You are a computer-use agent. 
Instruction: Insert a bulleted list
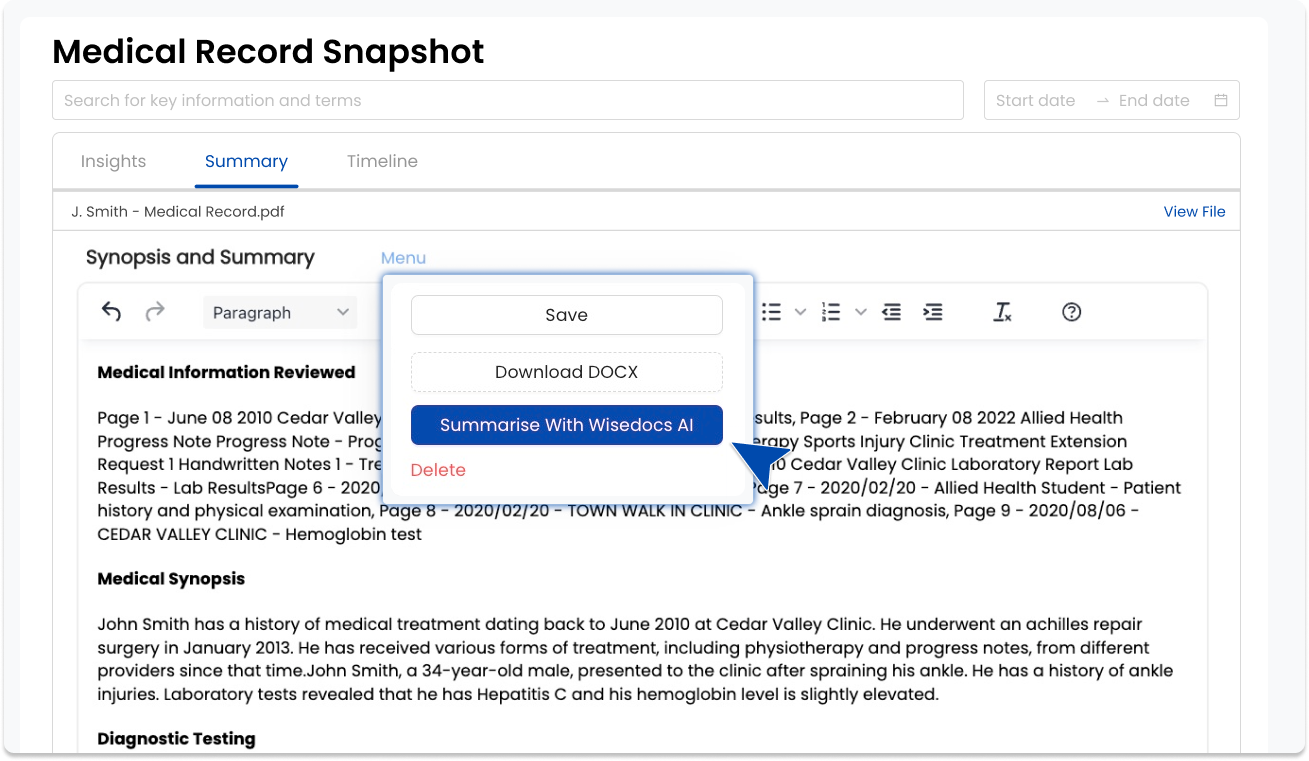pos(771,312)
